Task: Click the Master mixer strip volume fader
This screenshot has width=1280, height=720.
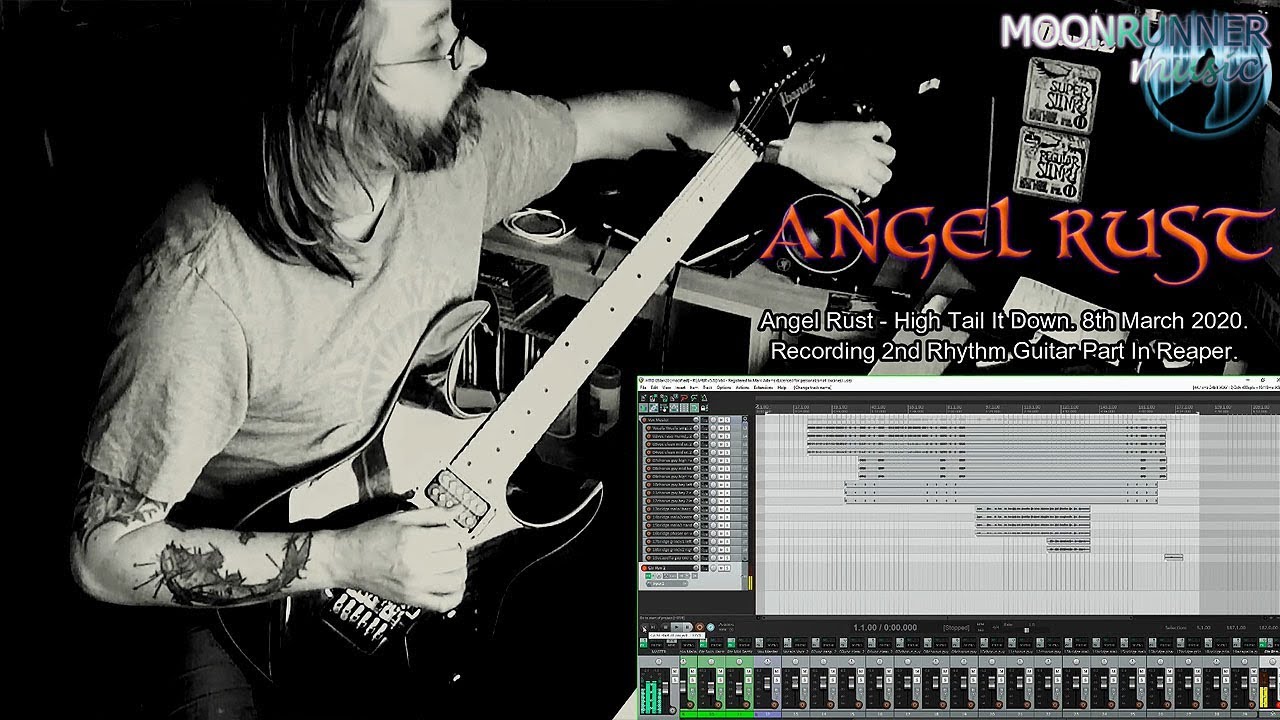Action: tap(665, 688)
